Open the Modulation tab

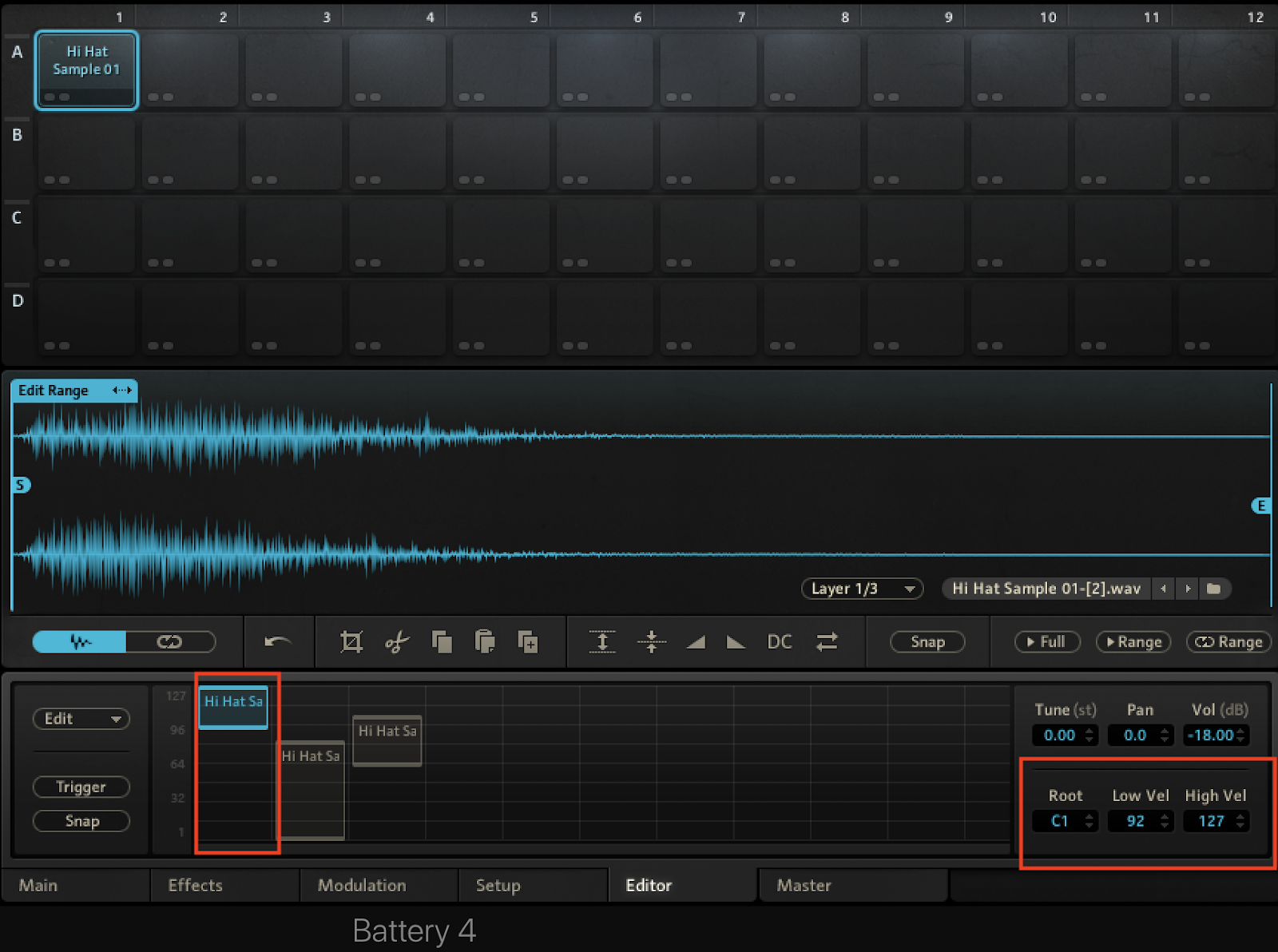(379, 885)
